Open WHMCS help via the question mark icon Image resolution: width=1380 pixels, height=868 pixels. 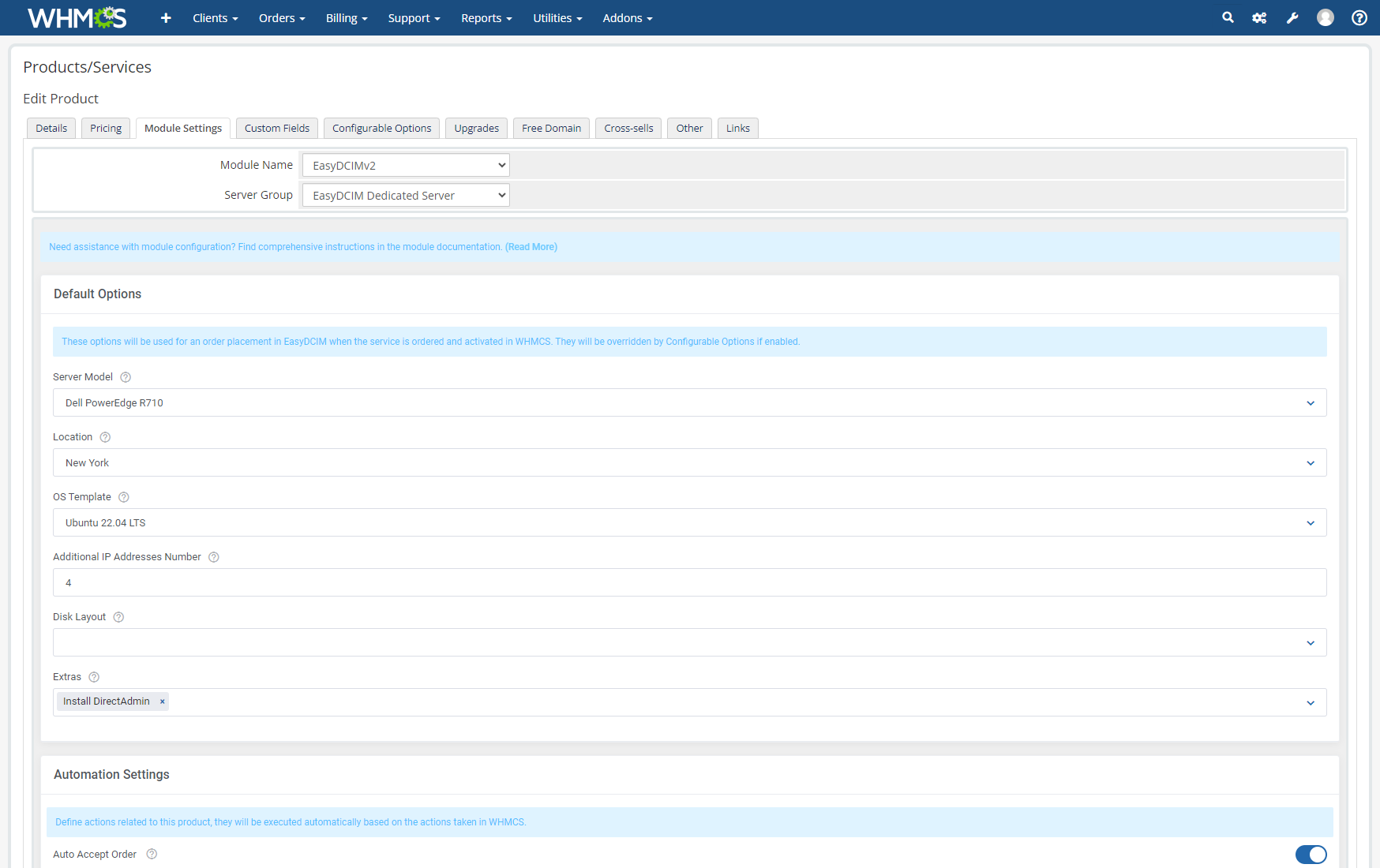pos(1359,17)
